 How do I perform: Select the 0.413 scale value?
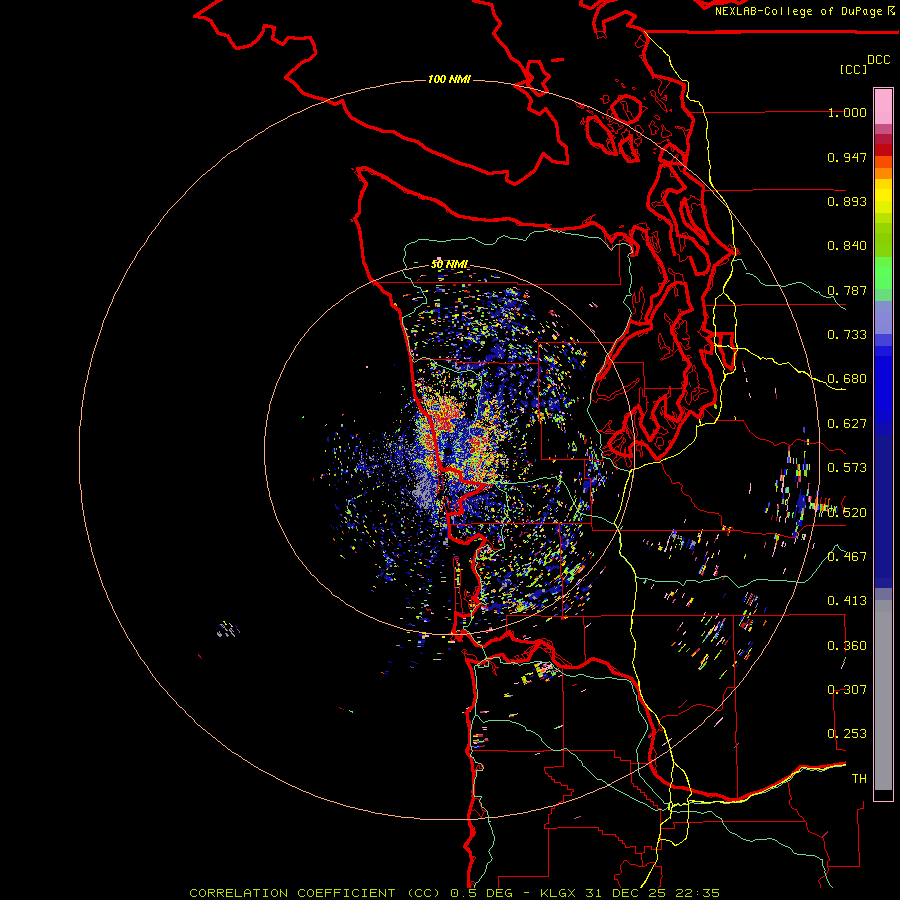pyautogui.click(x=847, y=601)
